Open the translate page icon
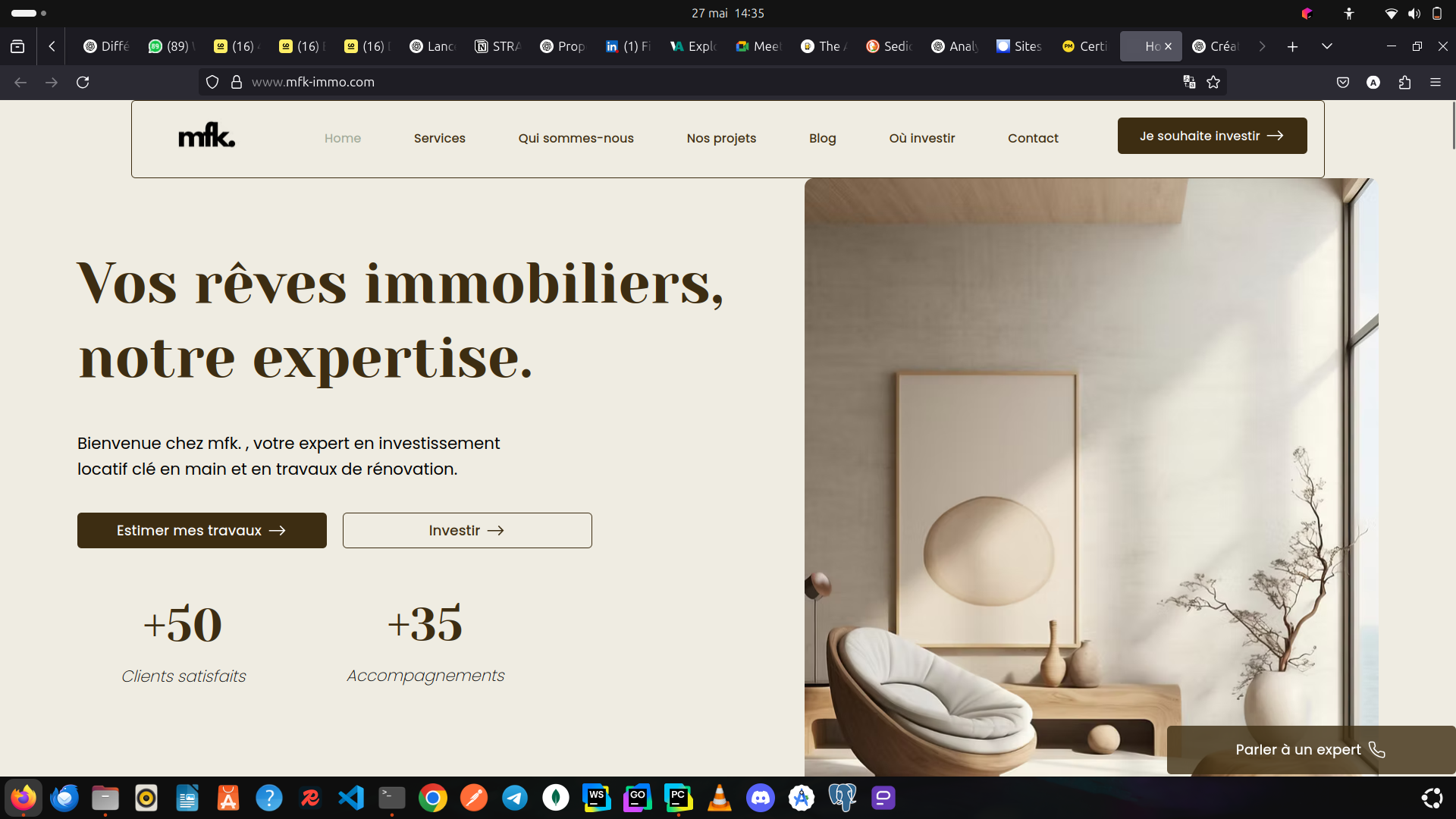 (x=1189, y=82)
